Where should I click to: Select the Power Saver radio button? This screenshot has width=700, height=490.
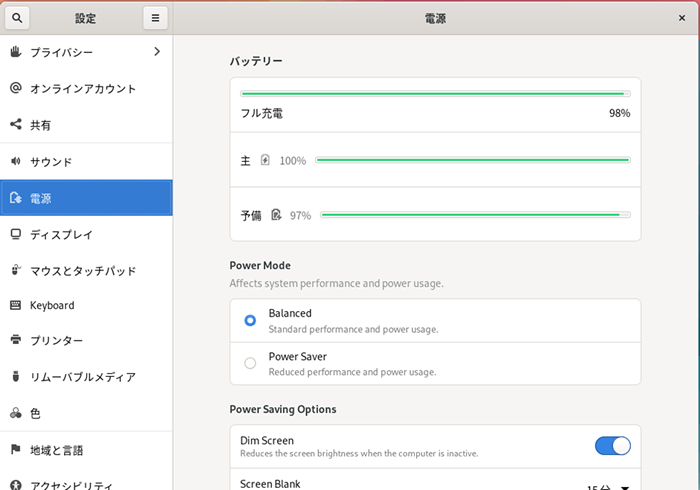(x=250, y=363)
